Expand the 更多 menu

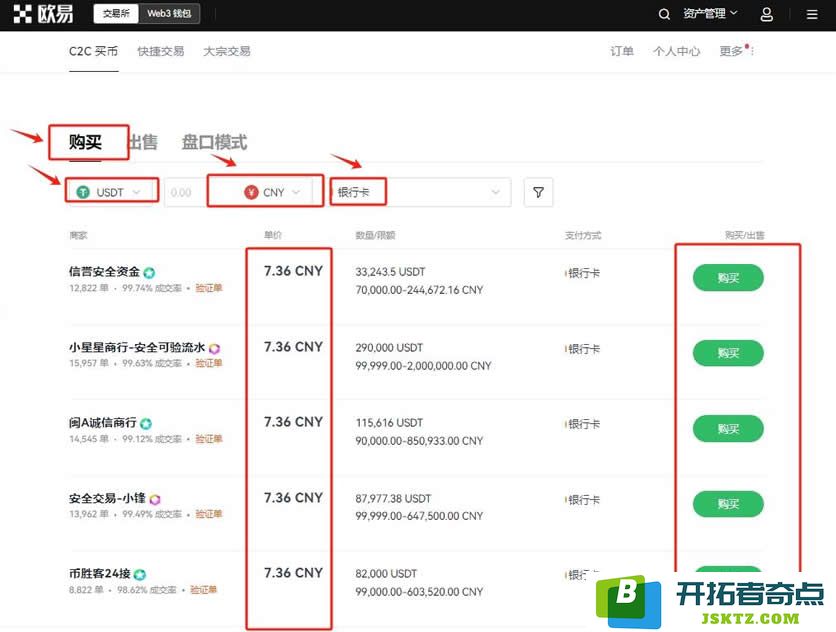pos(736,51)
